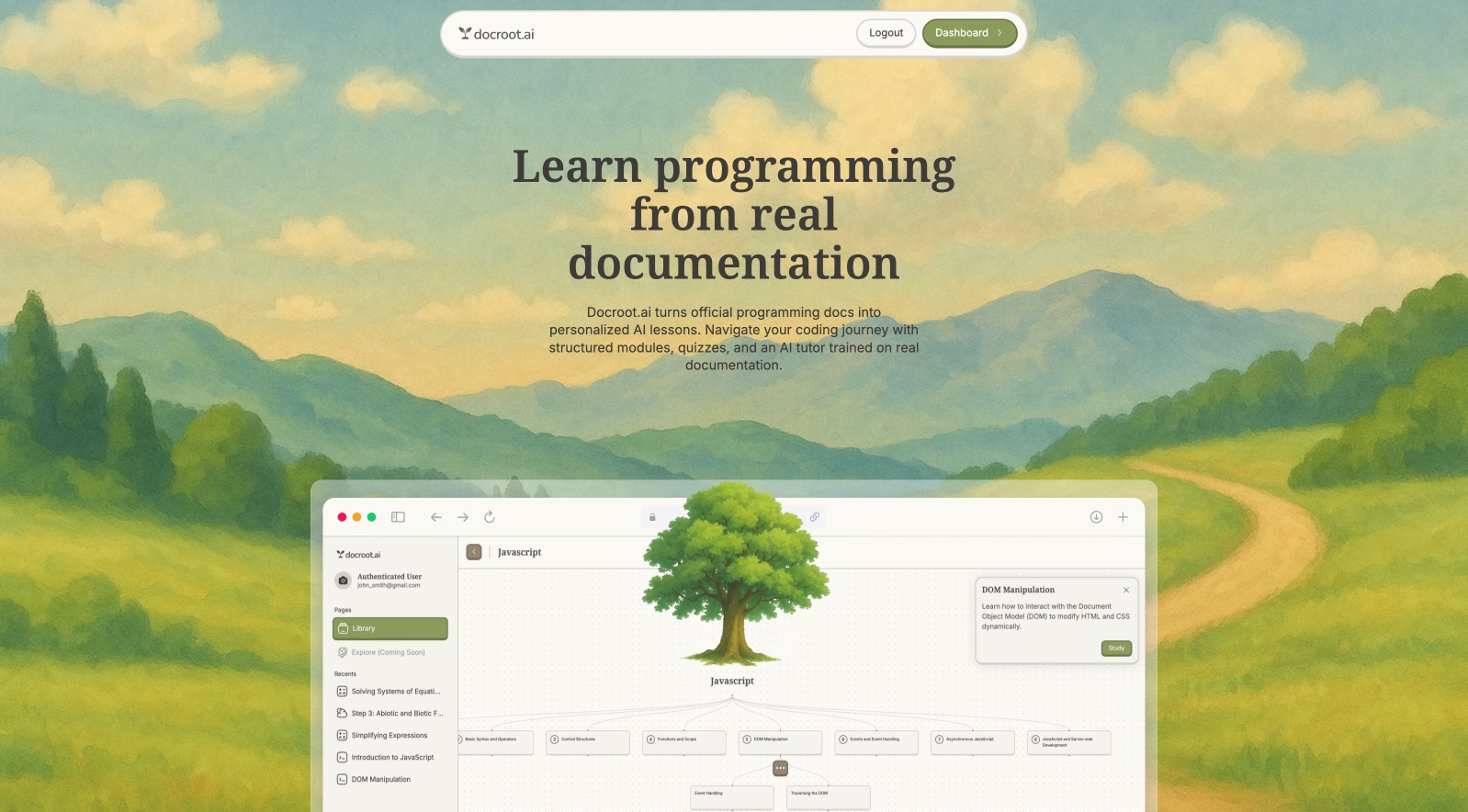Click the back arrow in preview toolbar
The height and width of the screenshot is (812, 1468).
click(436, 517)
